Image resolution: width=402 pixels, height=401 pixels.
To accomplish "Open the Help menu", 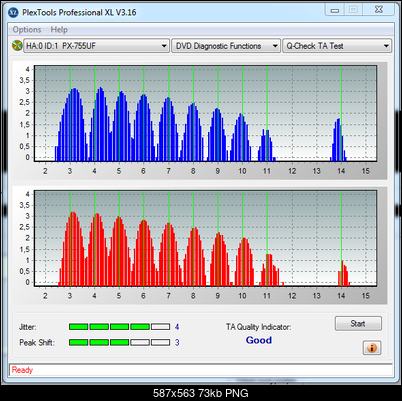I will (x=59, y=30).
